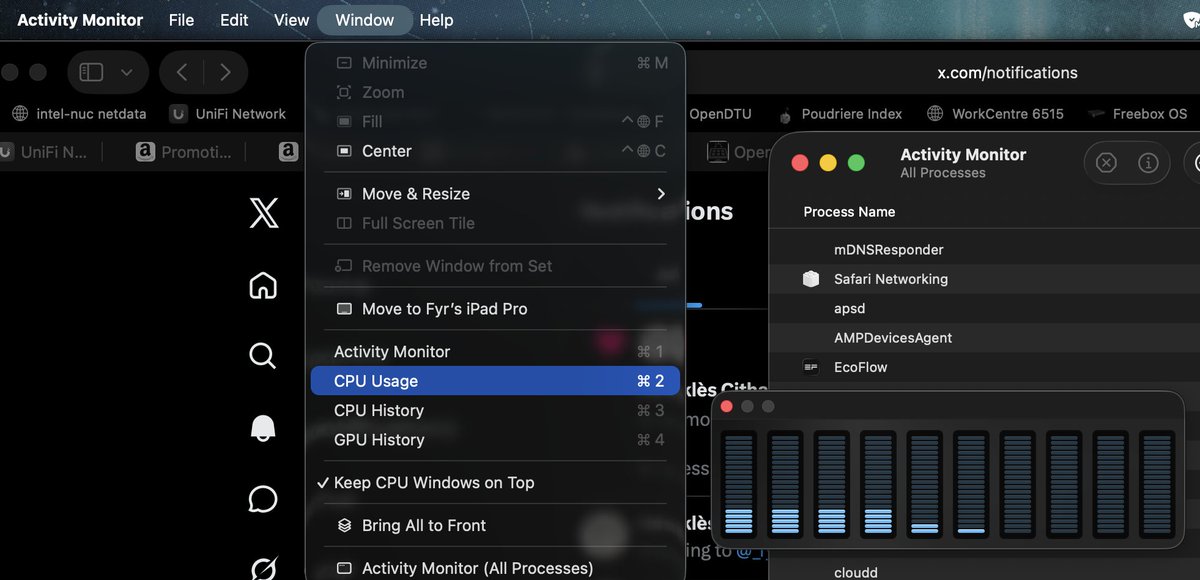The image size is (1200, 580).
Task: Open the Poudriere Index bookmark
Action: tap(839, 114)
